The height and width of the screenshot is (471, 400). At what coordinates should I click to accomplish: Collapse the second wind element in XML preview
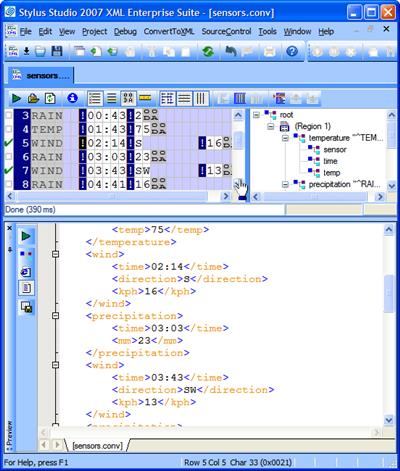pyautogui.click(x=56, y=365)
